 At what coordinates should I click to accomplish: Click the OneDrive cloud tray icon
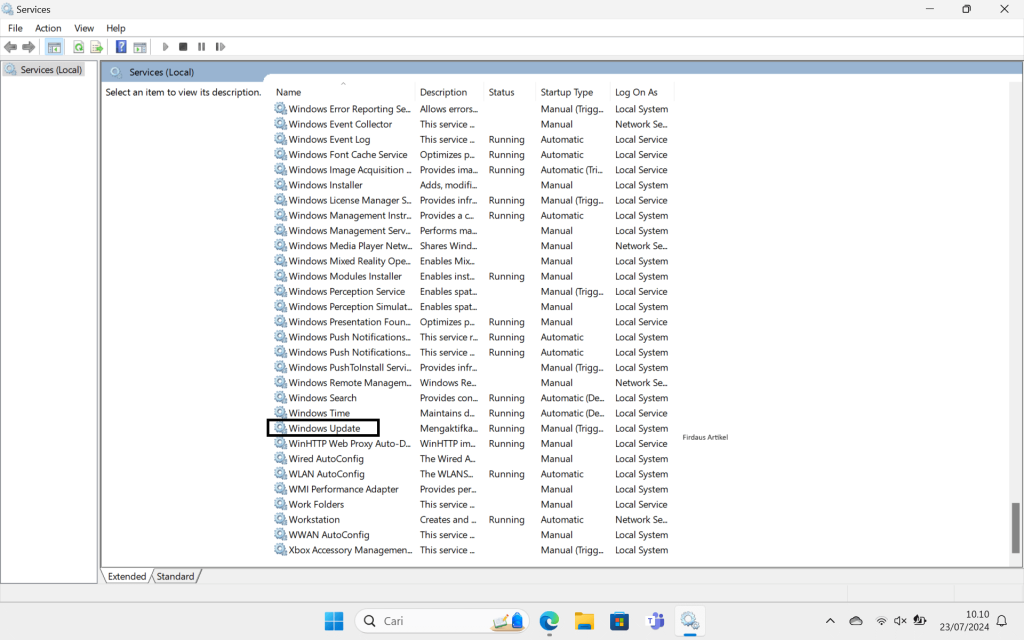(x=856, y=621)
